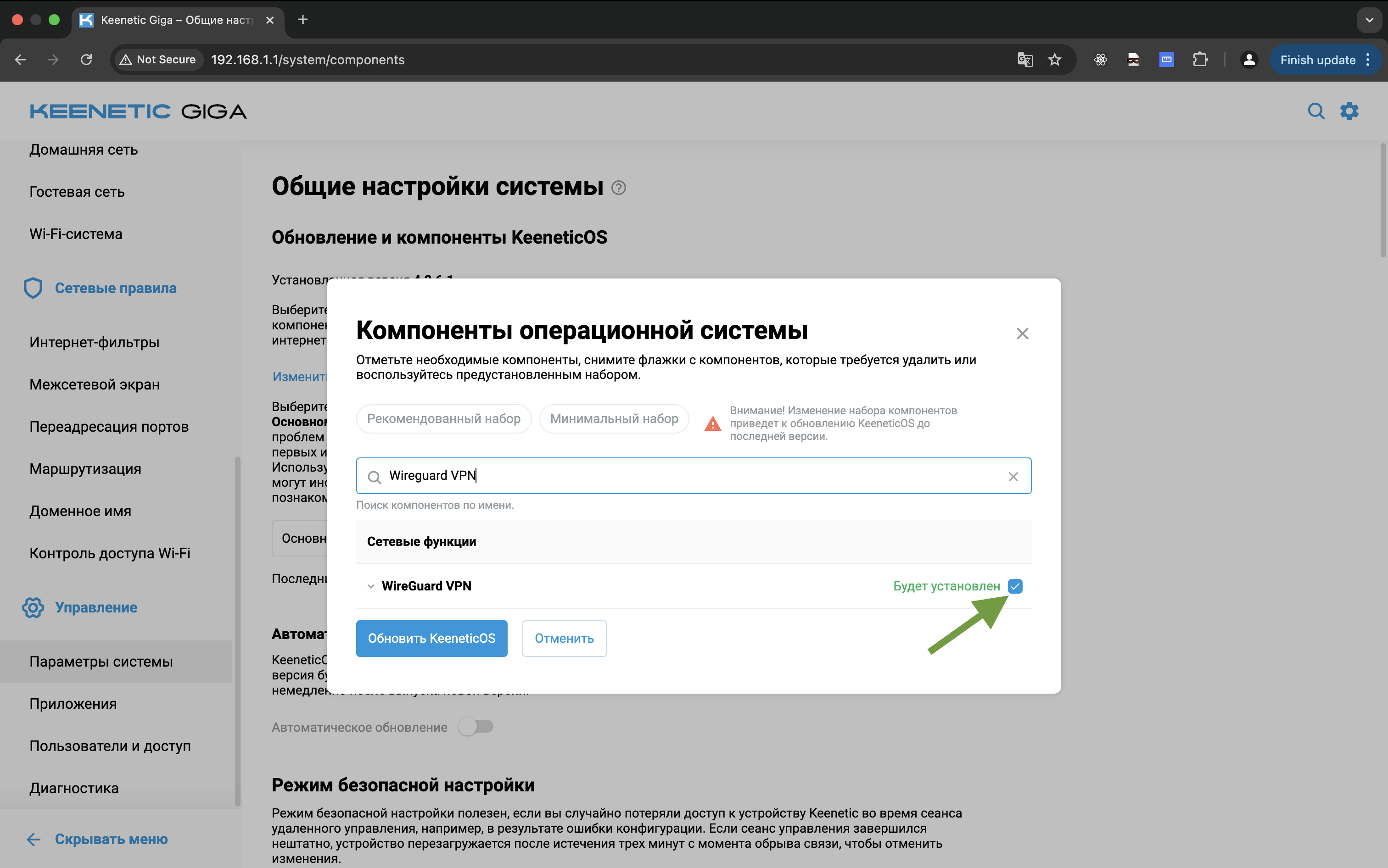
Task: Click the Обновить KeeneticOS button
Action: [431, 638]
